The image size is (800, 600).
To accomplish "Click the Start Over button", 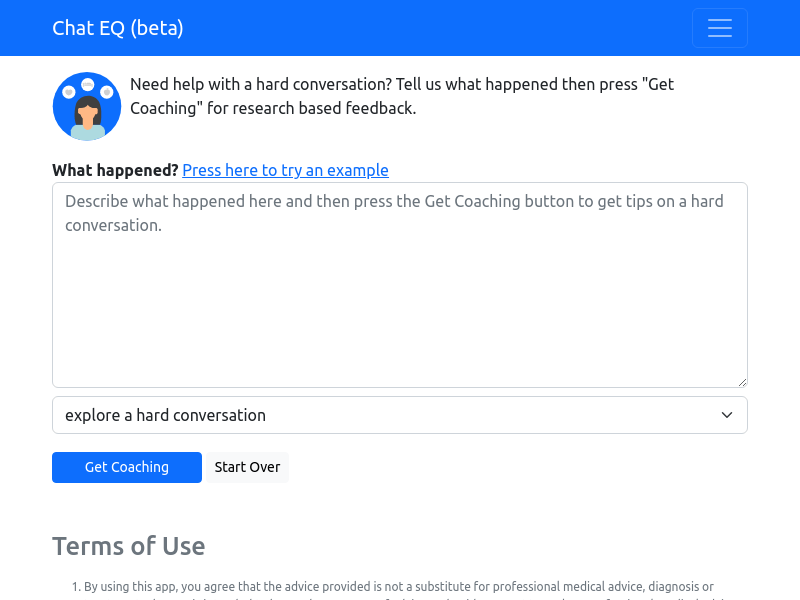I will click(247, 467).
